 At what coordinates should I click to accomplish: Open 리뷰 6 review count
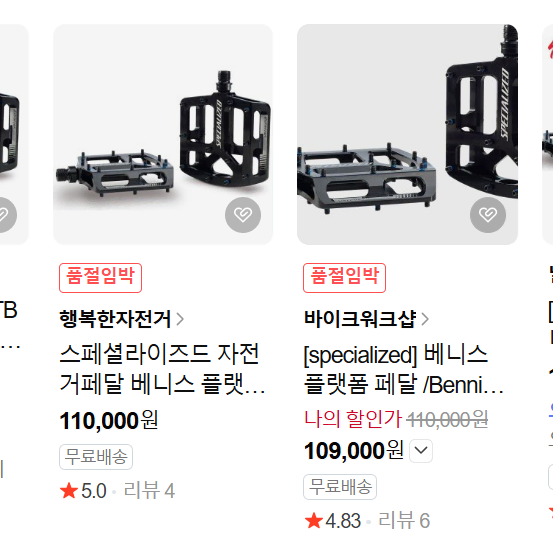(x=404, y=521)
